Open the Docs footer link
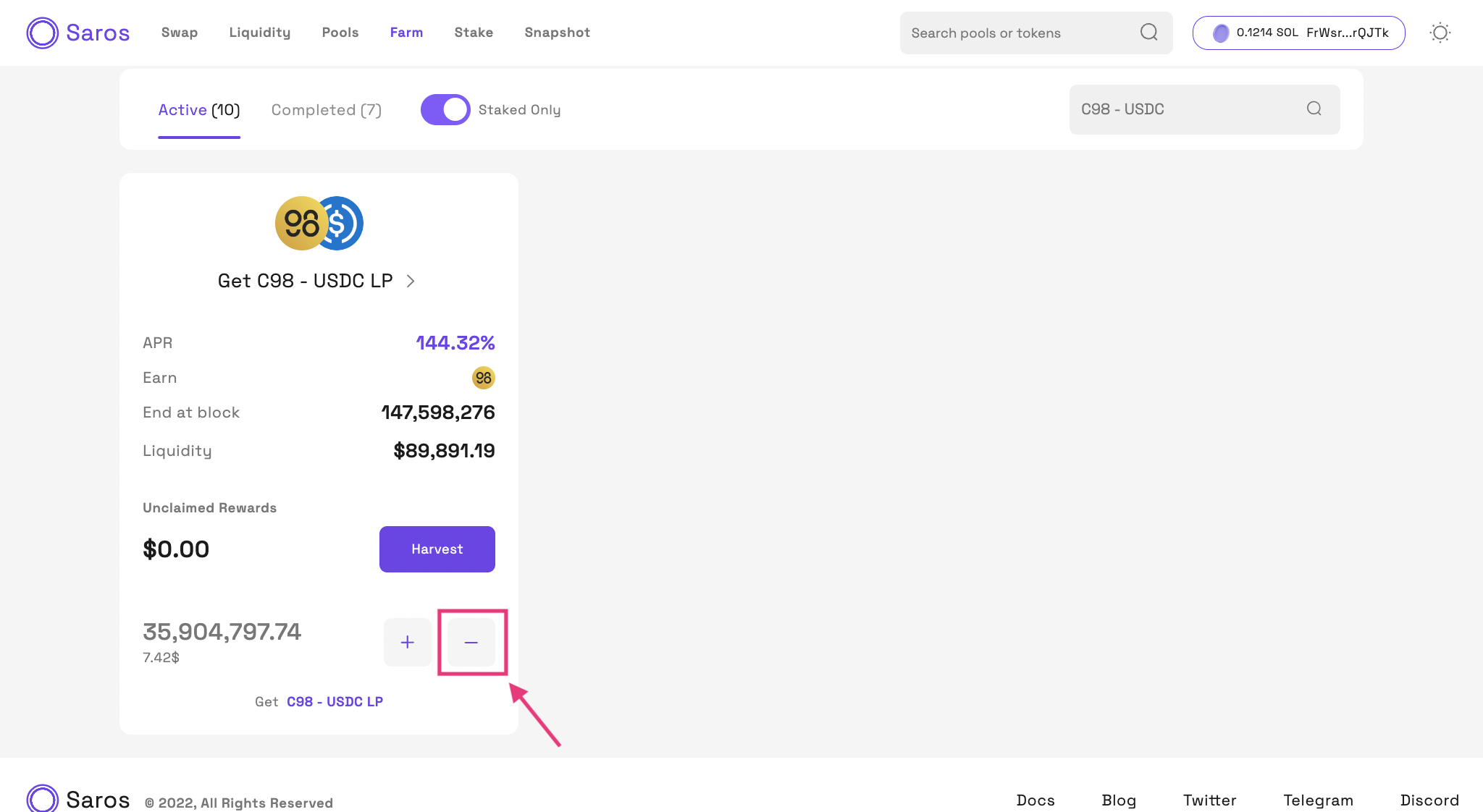1483x812 pixels. (1035, 800)
